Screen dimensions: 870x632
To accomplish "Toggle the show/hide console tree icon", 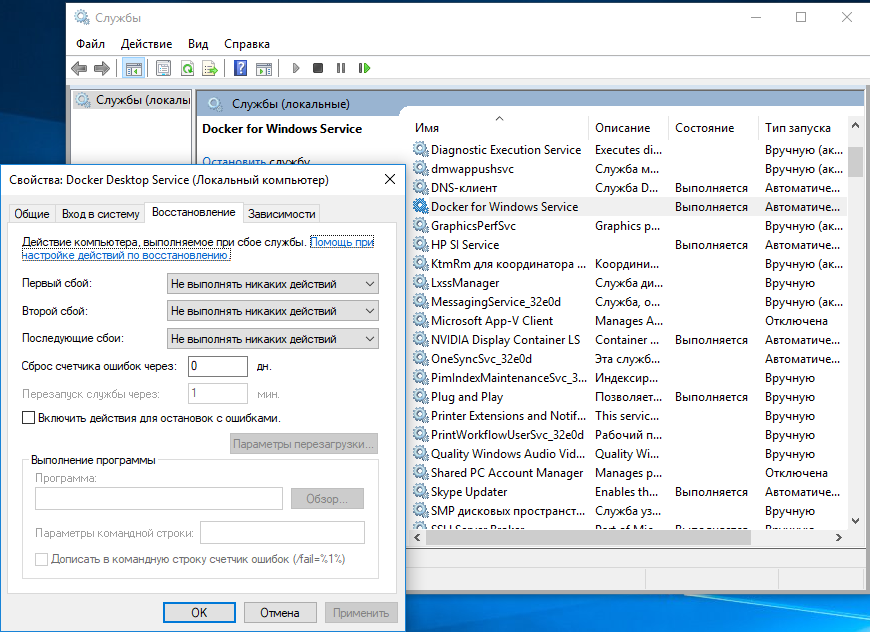I will 133,68.
